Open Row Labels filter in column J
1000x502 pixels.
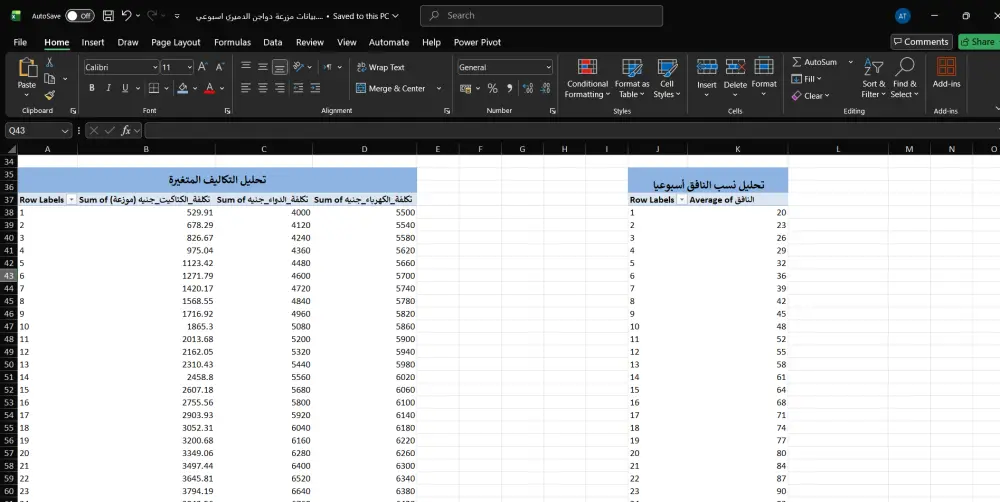click(682, 200)
